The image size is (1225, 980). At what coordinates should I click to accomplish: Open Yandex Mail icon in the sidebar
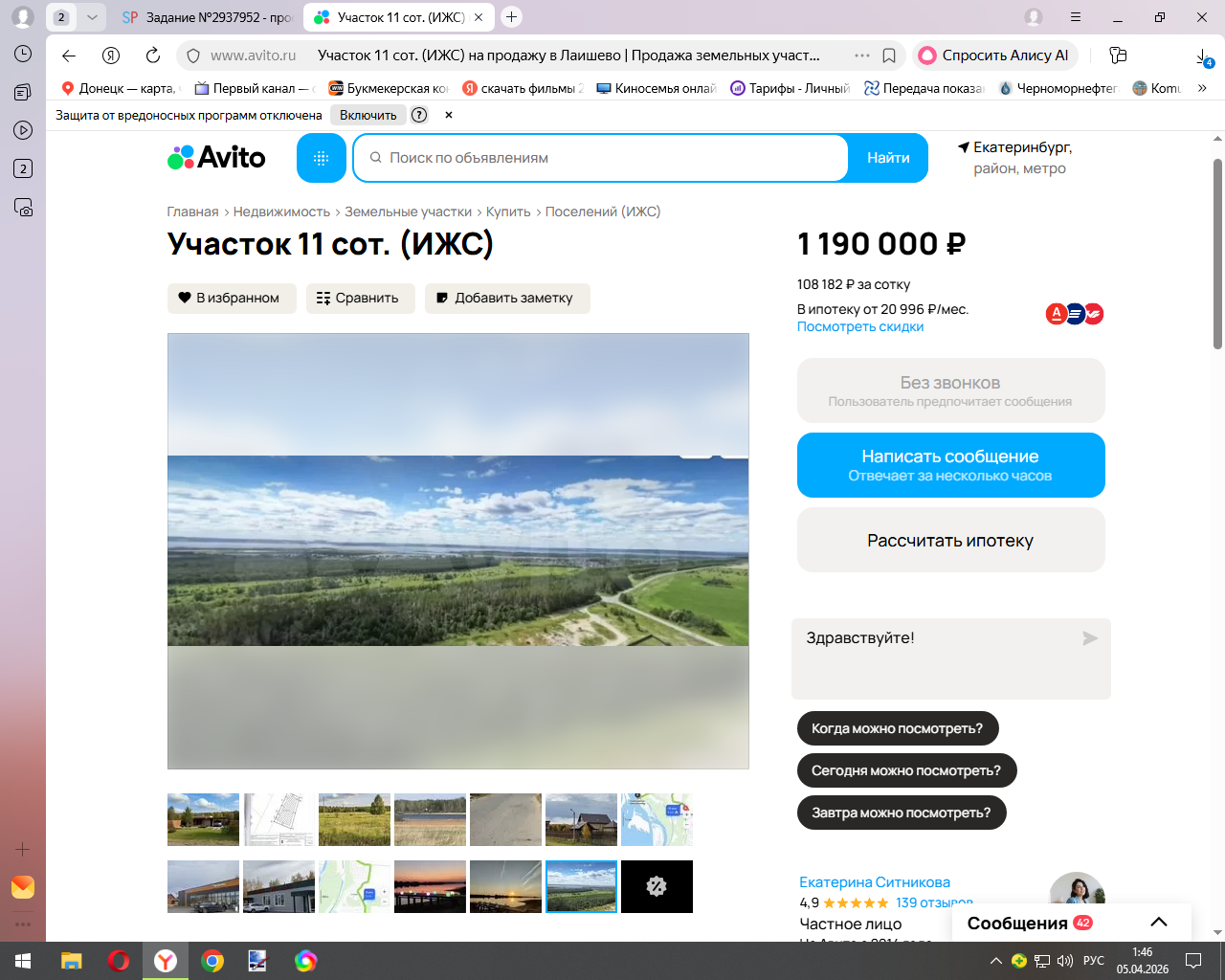(23, 887)
